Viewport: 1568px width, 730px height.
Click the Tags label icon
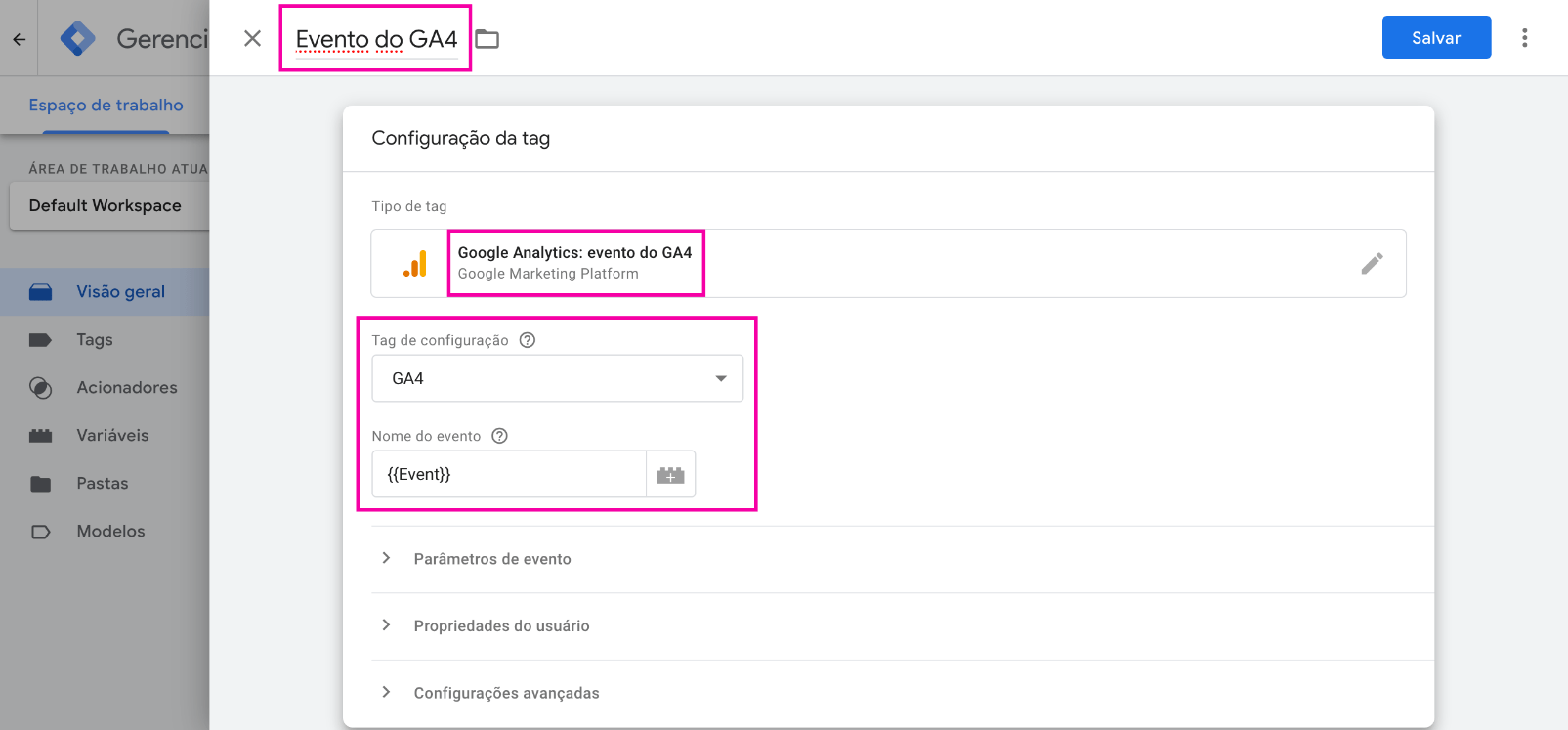click(x=40, y=339)
